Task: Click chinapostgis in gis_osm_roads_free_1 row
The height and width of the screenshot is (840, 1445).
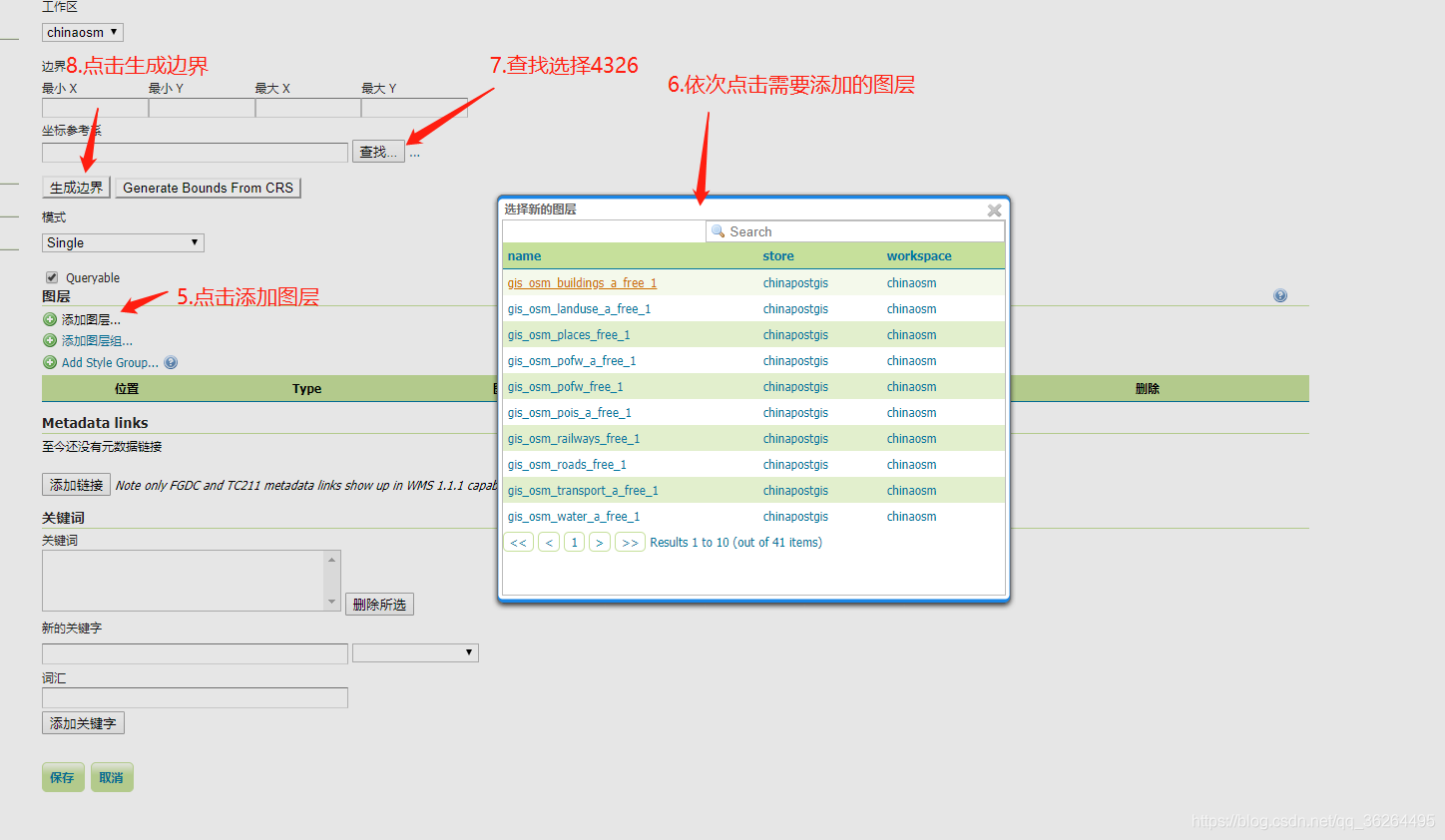Action: pyautogui.click(x=795, y=464)
